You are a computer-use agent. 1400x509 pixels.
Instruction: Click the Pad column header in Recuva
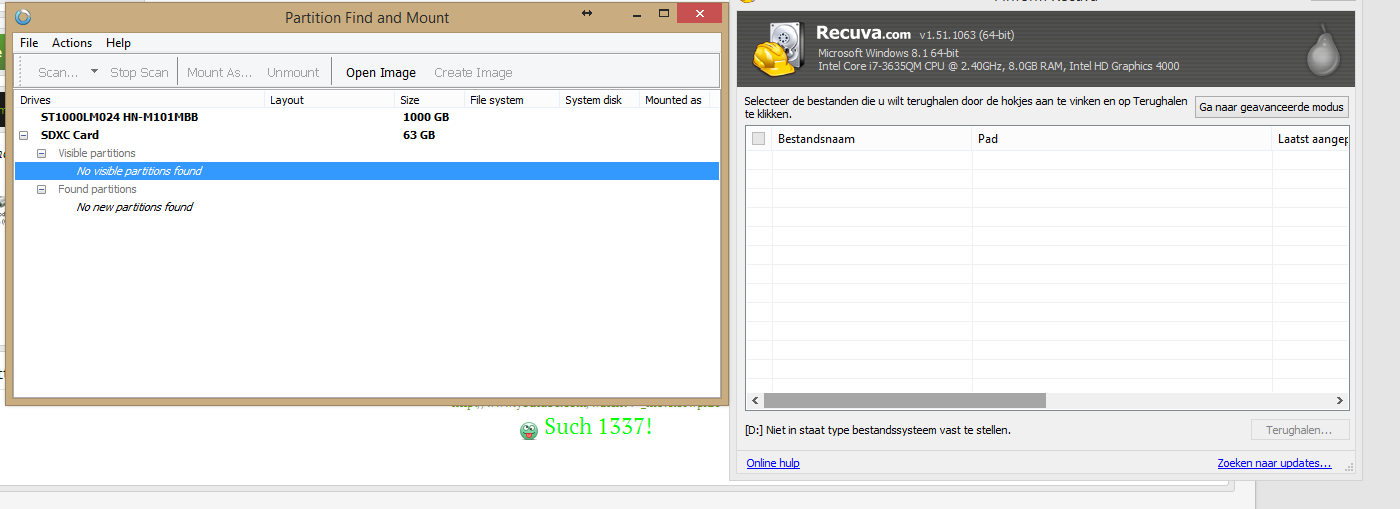[1121, 139]
